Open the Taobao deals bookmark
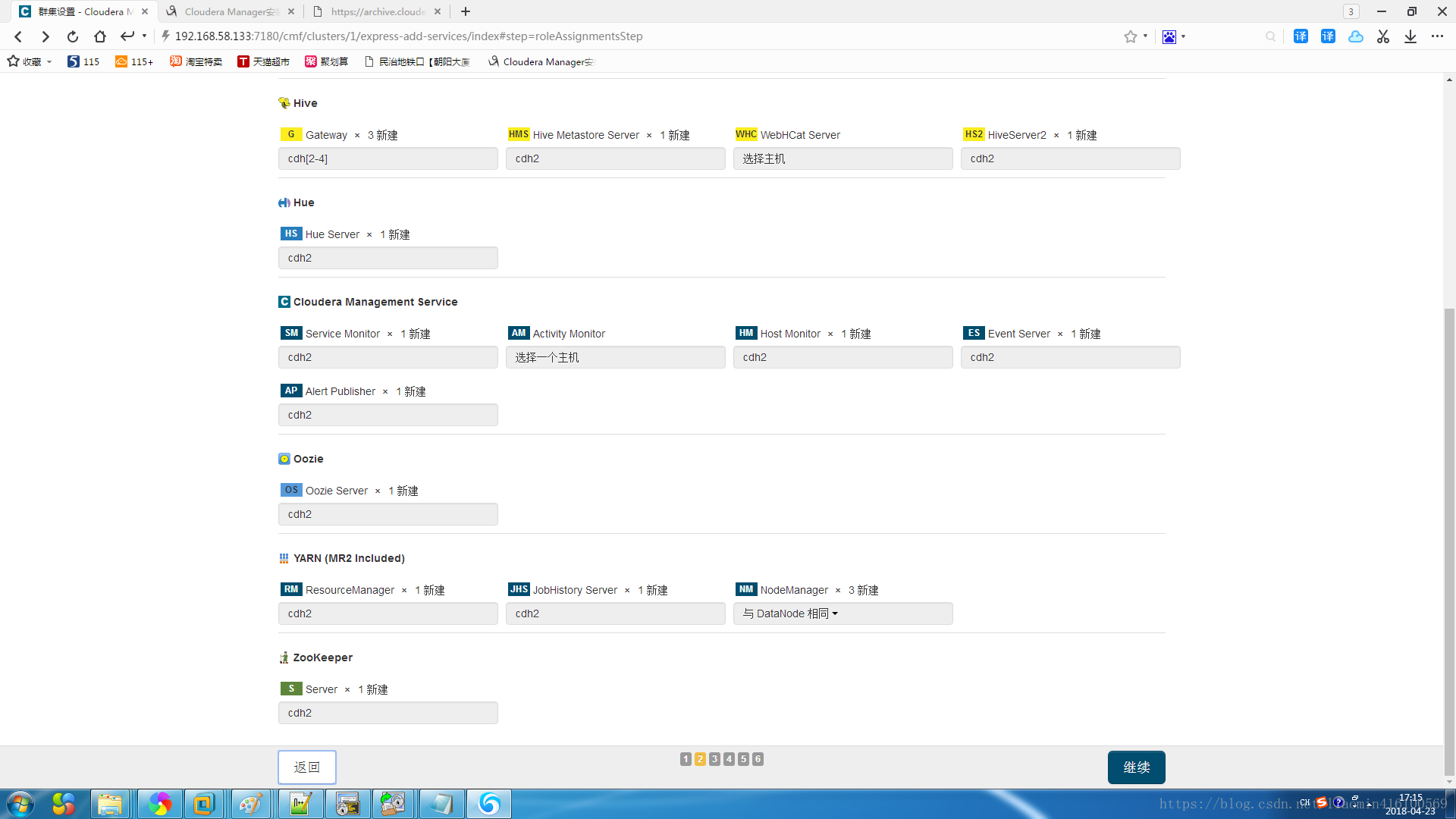The image size is (1456, 819). (x=196, y=61)
